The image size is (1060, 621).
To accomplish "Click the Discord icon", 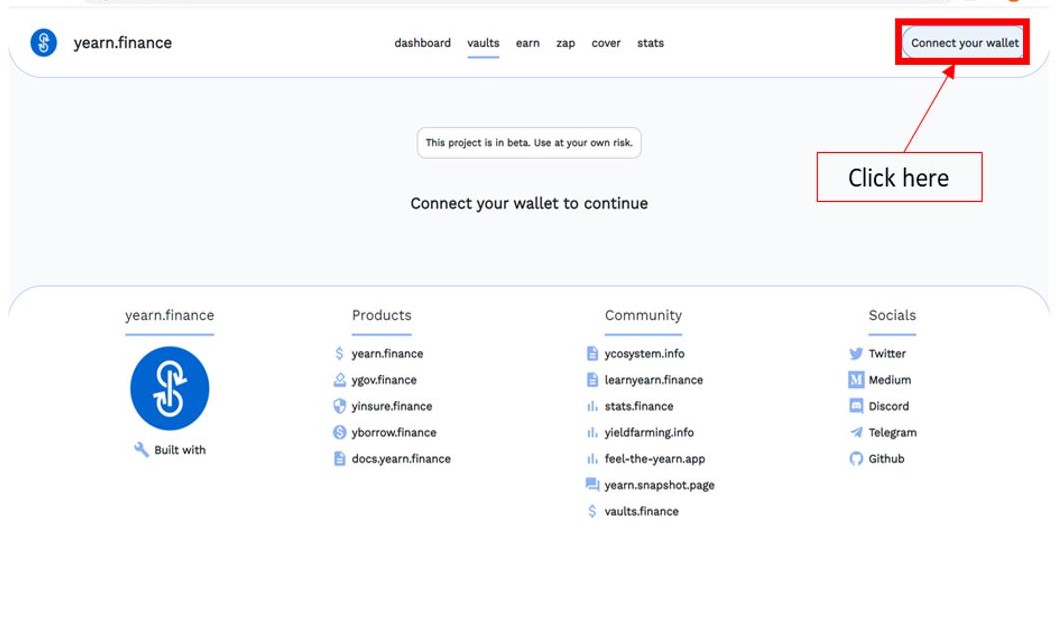I will (x=856, y=406).
